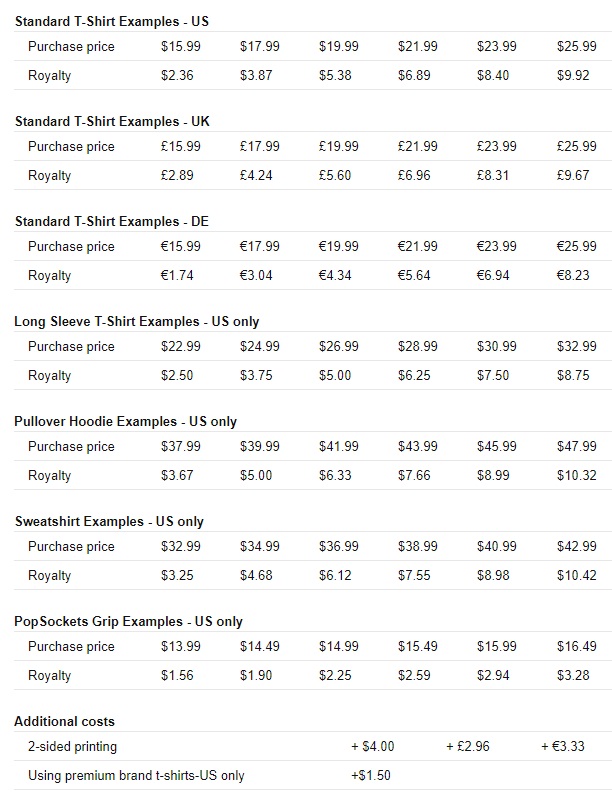Image resolution: width=612 pixels, height=796 pixels.
Task: Select the Sweatshirt Examples - US only heading
Action: pos(109,521)
